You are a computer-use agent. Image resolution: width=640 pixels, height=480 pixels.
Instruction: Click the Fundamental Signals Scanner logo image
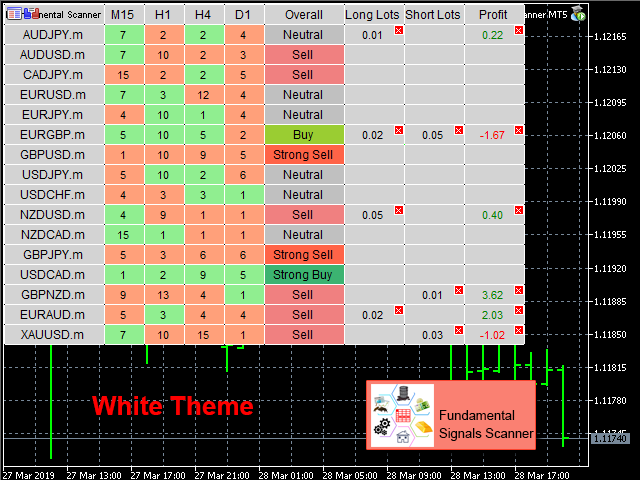click(x=402, y=415)
